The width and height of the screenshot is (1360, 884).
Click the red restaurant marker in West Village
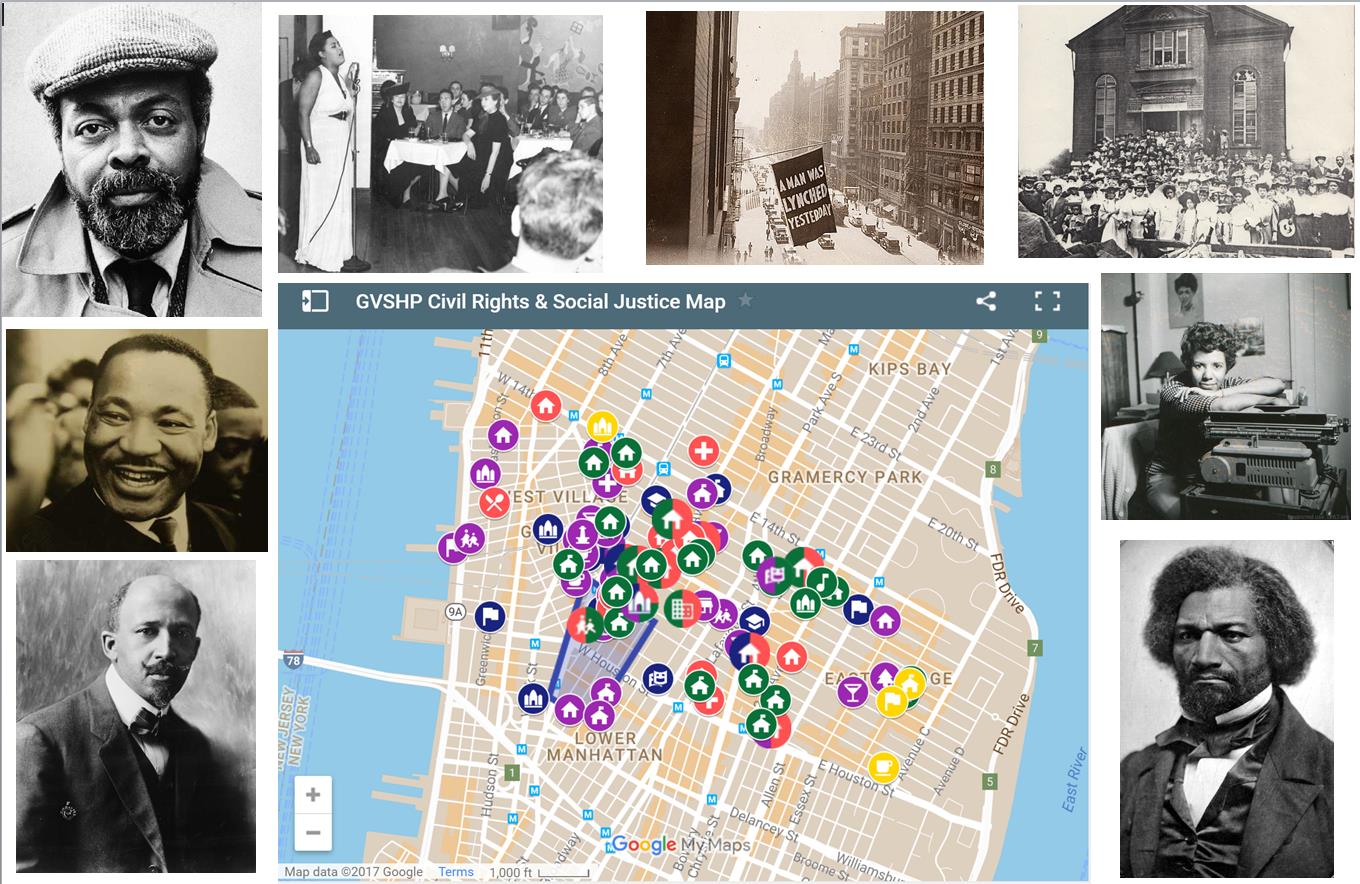[492, 500]
